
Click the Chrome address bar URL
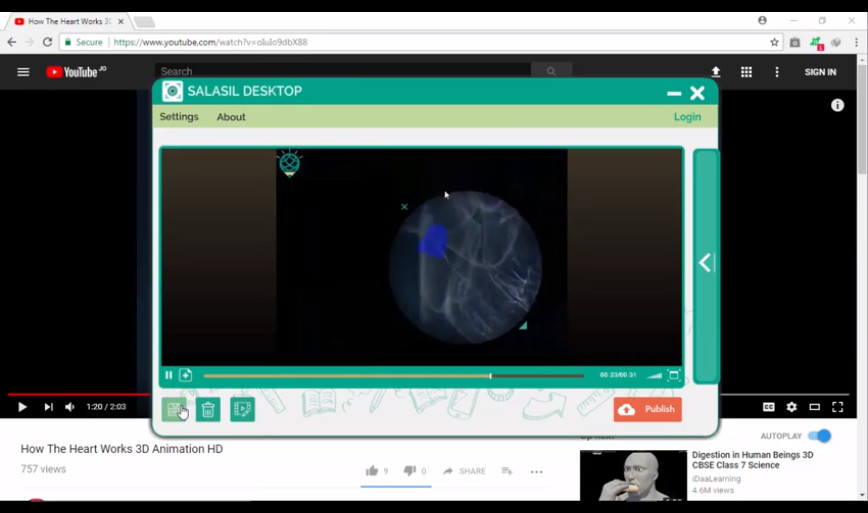210,42
